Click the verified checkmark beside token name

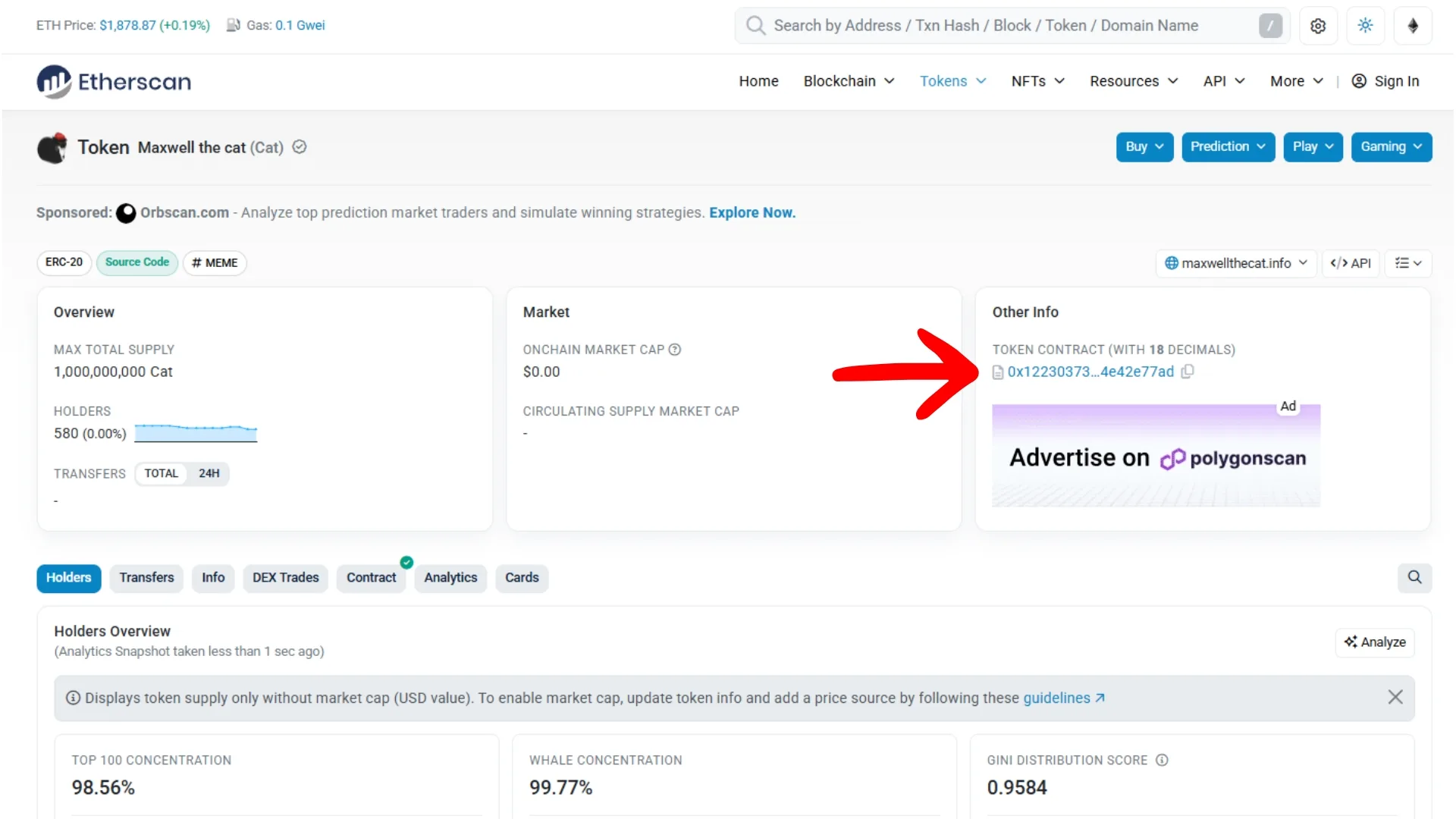tap(300, 147)
